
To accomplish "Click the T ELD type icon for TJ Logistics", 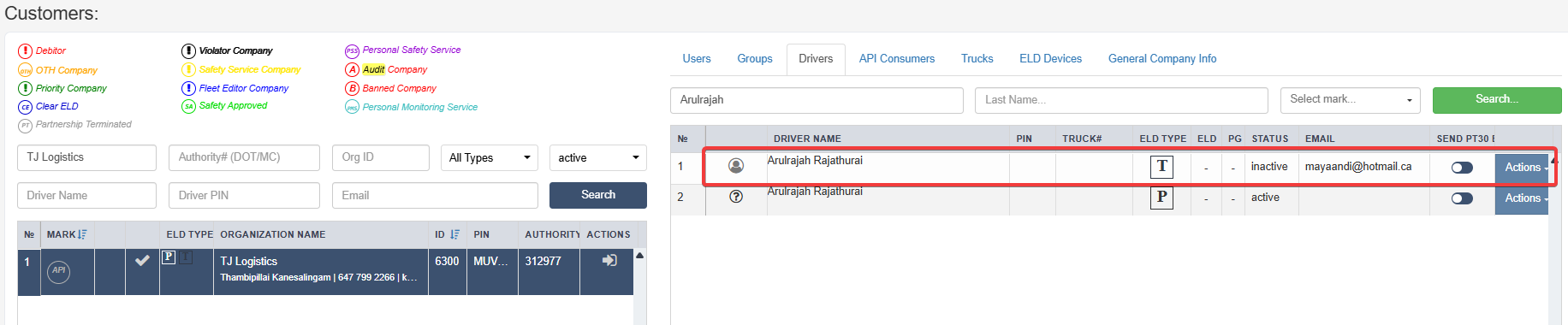I will (x=186, y=257).
